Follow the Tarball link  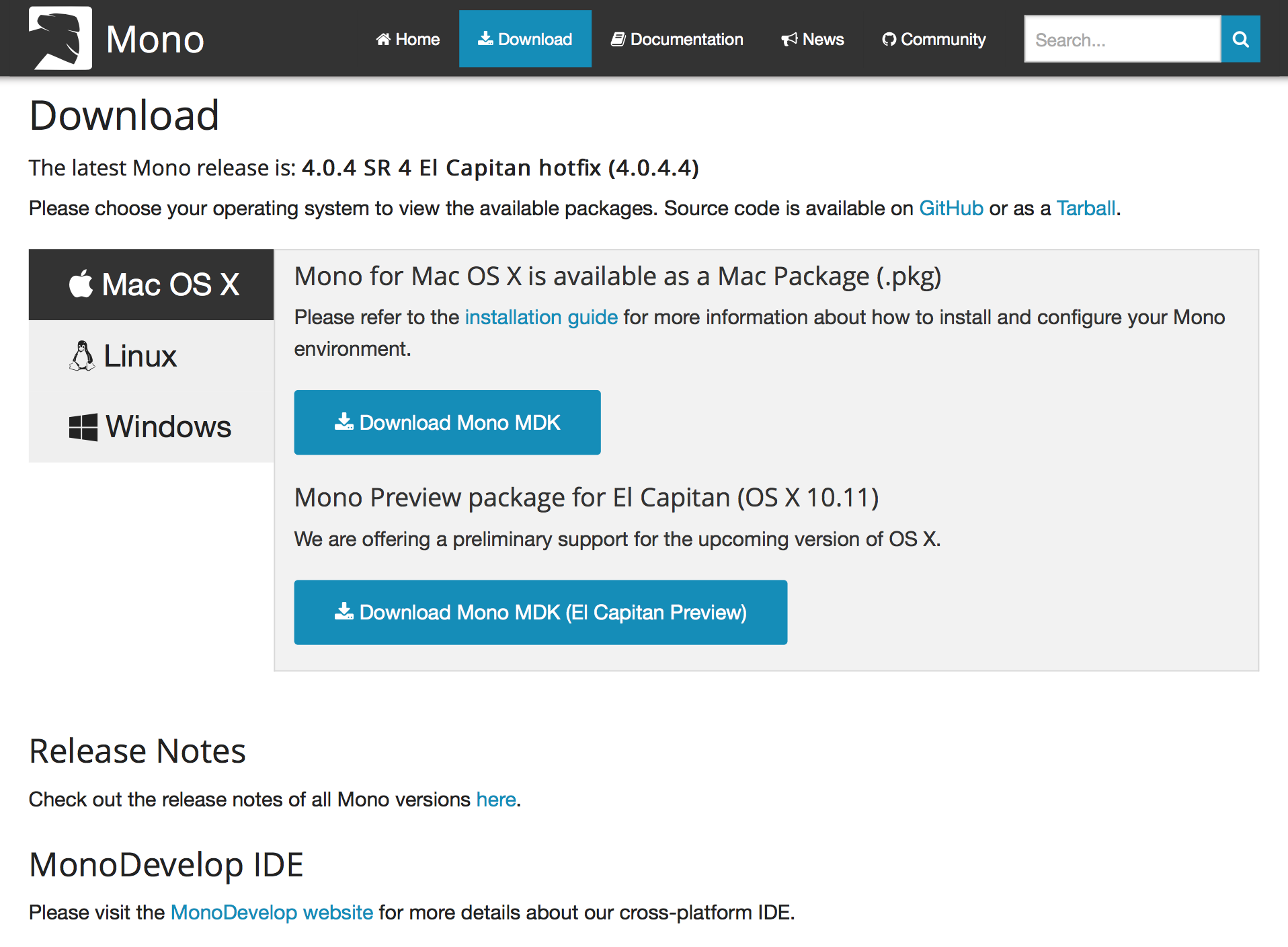[1086, 209]
